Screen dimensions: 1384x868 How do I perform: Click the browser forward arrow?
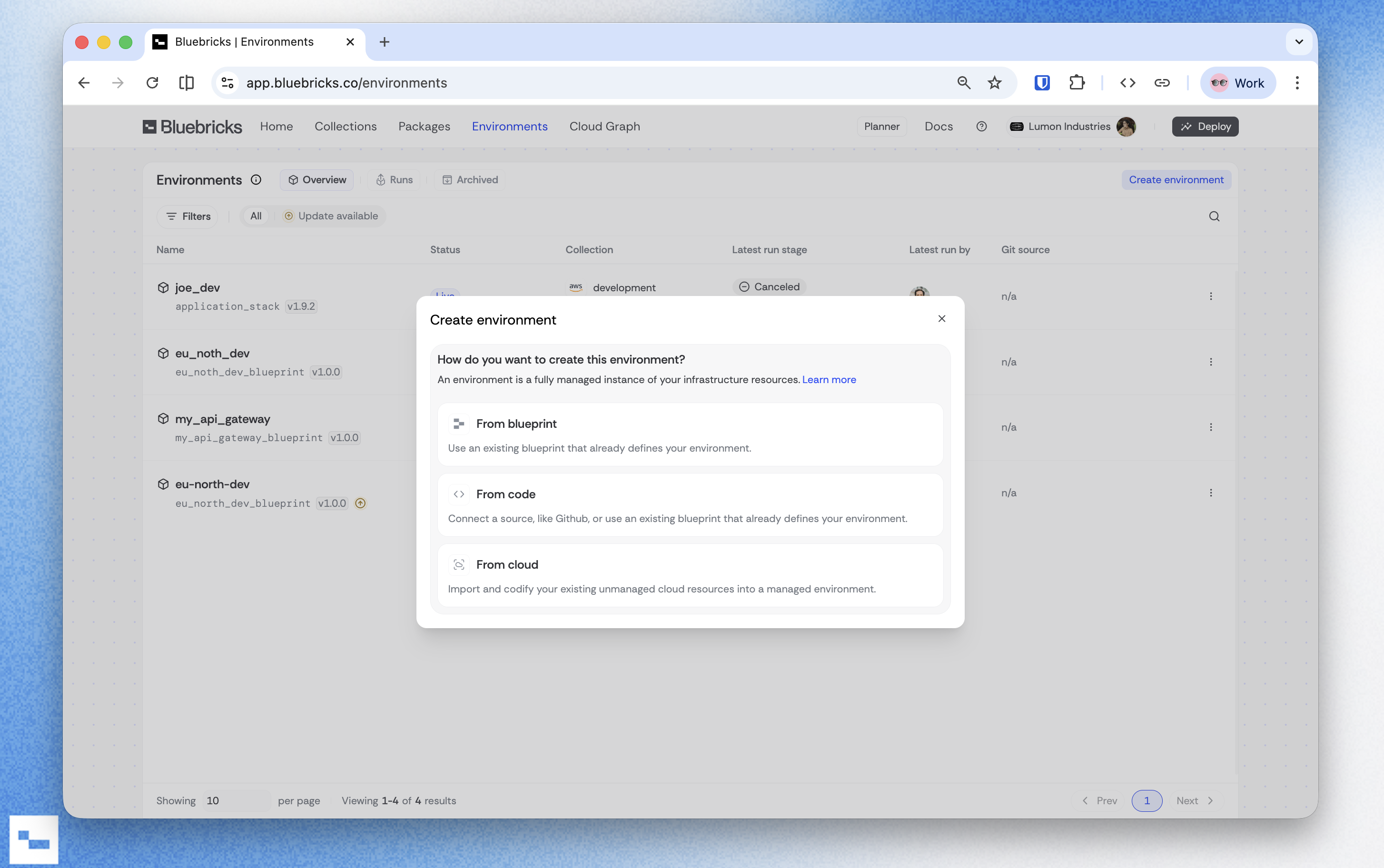(x=118, y=83)
